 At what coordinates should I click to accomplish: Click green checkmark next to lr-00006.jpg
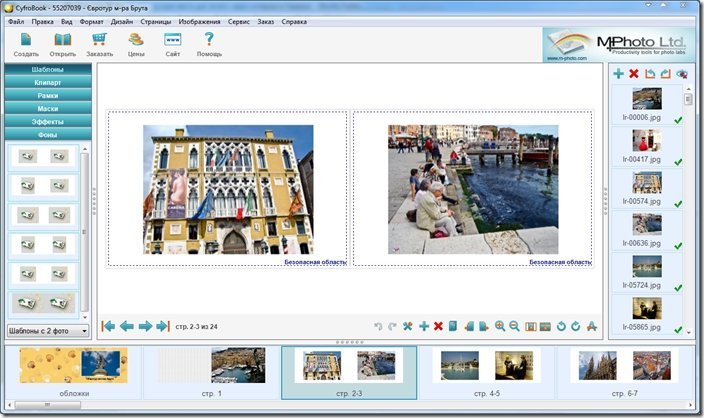coord(679,121)
